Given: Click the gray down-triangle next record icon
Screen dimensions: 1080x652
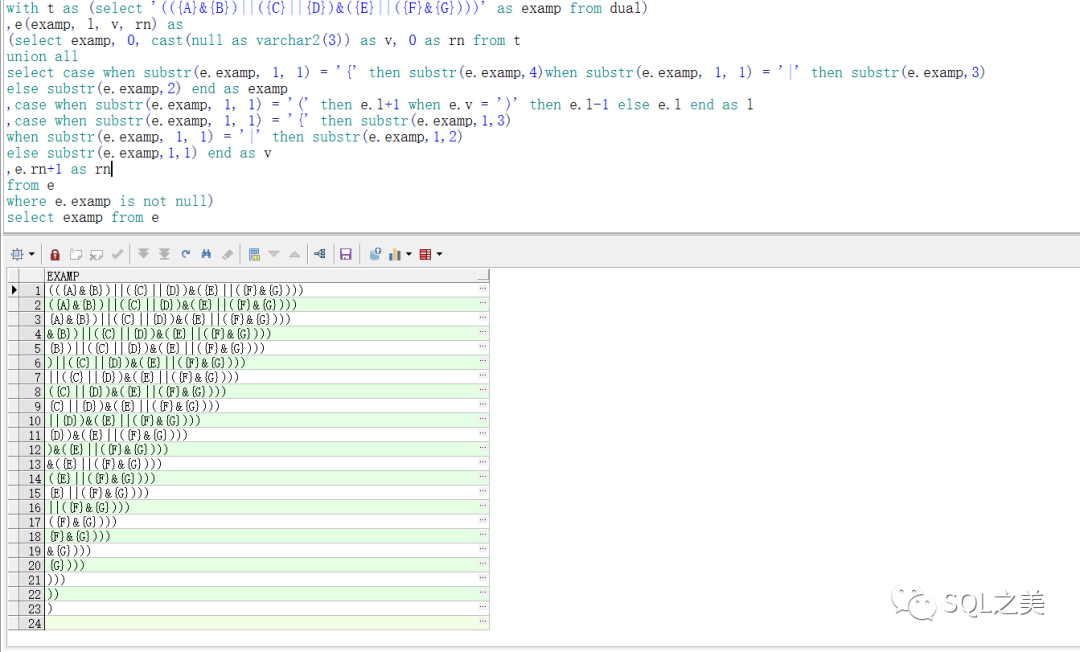Looking at the screenshot, I should click(x=273, y=254).
